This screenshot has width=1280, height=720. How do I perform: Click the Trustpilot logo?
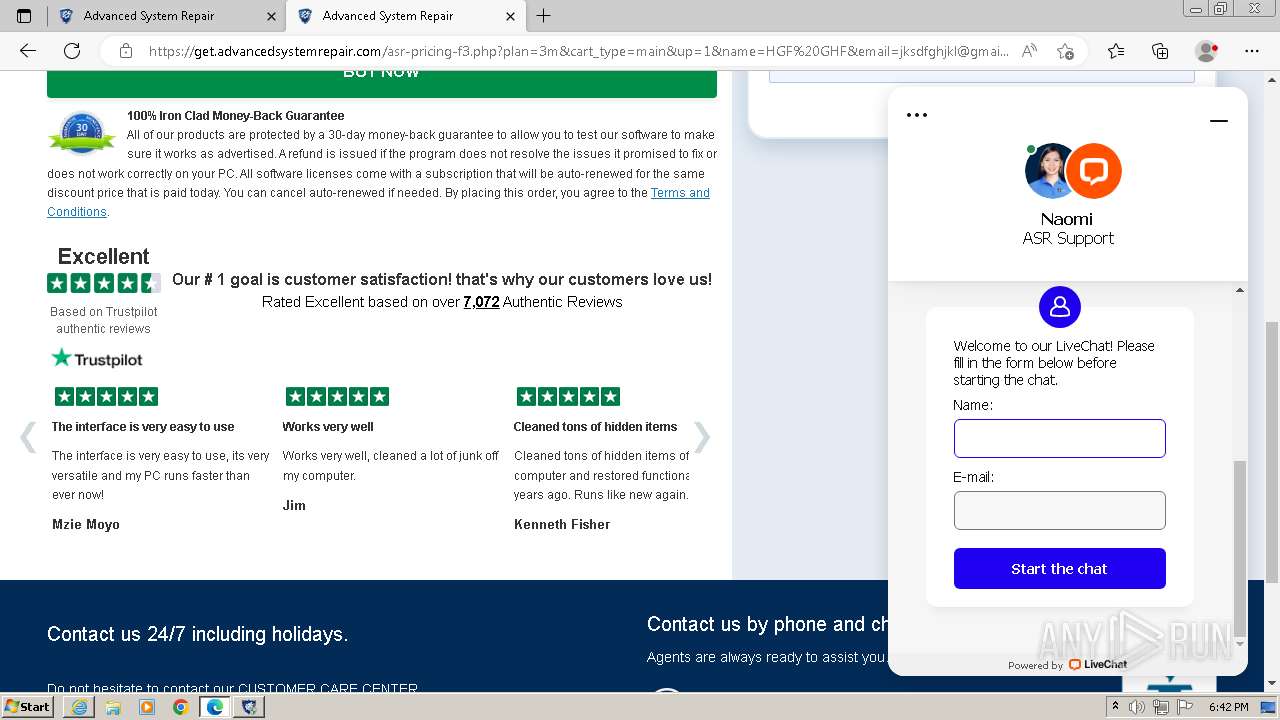[97, 359]
